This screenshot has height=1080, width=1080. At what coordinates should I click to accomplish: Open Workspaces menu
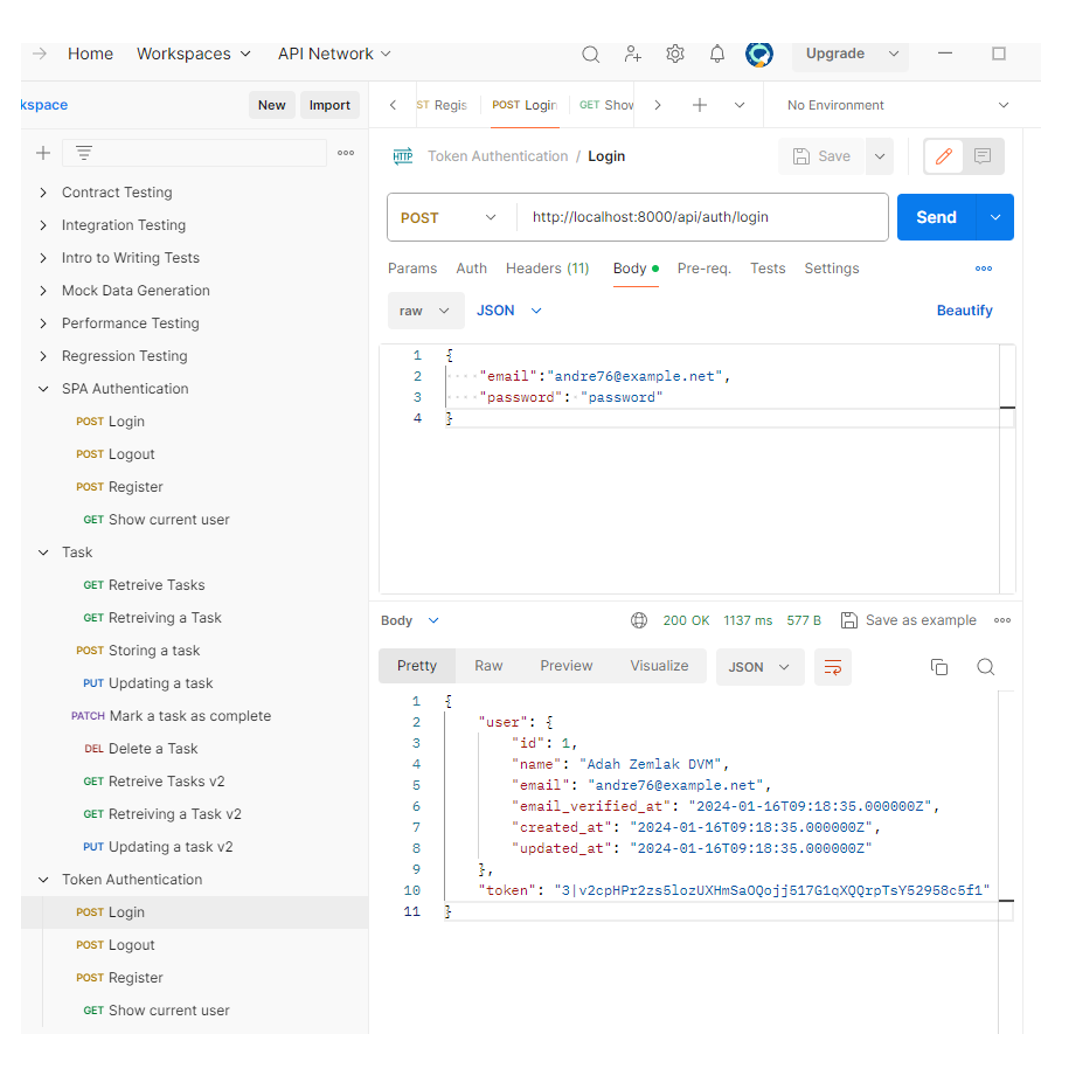(194, 54)
